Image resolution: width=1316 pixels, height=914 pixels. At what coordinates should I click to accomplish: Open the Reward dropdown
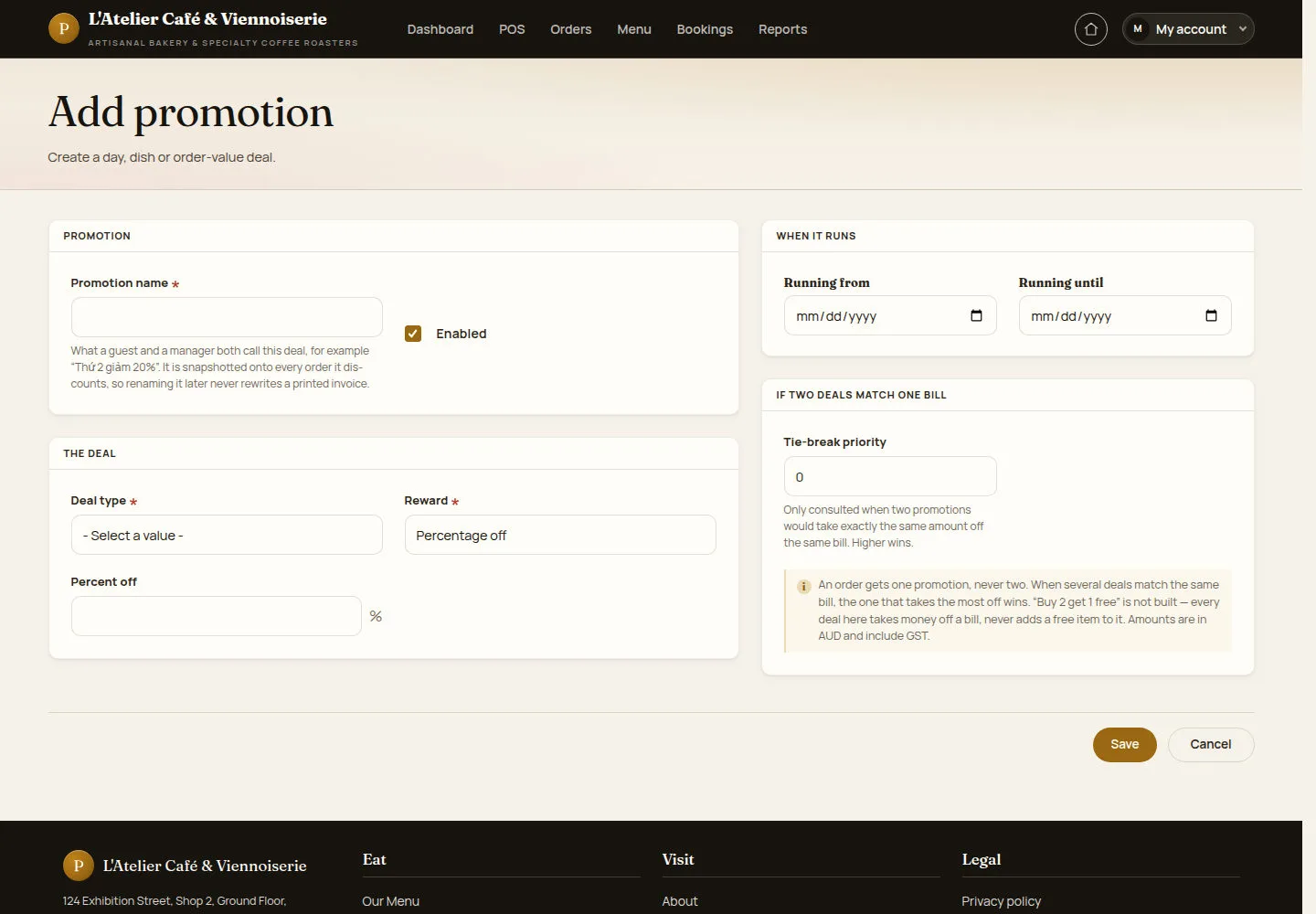click(x=560, y=535)
